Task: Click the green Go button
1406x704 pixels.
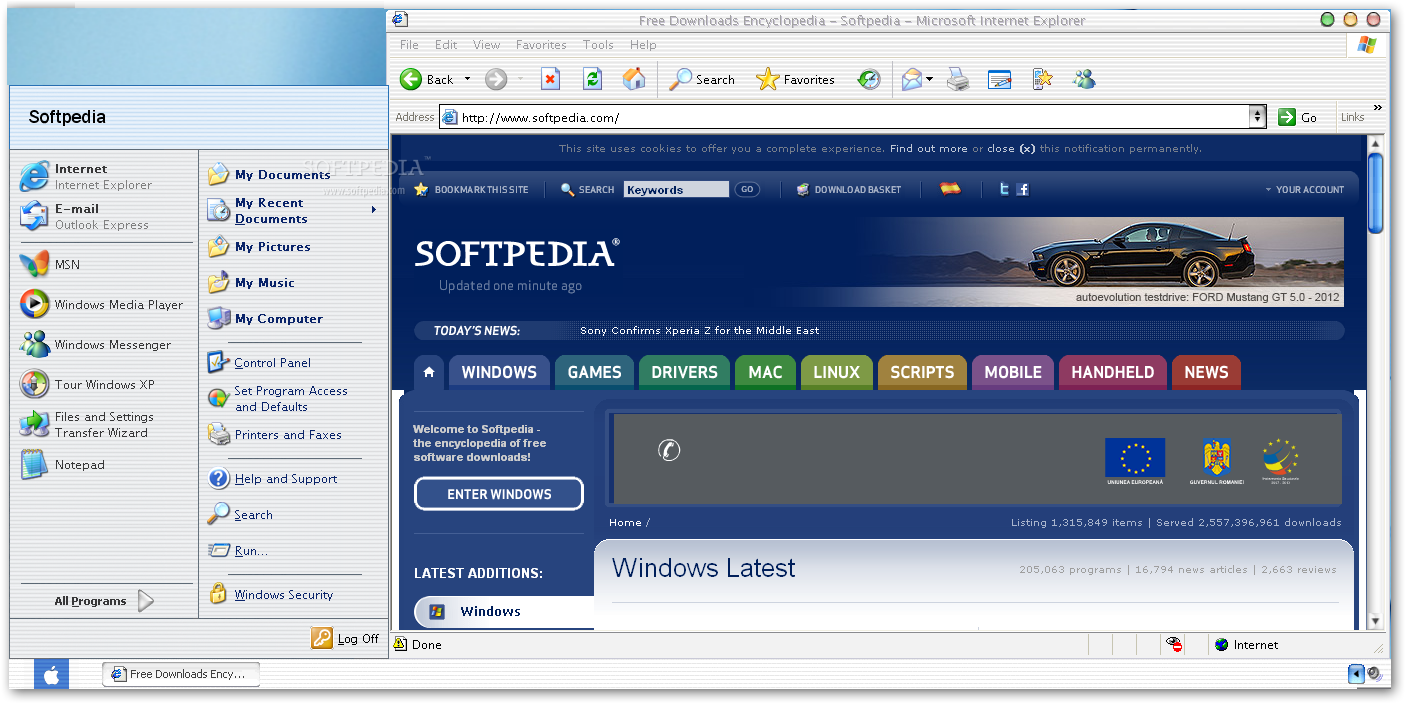Action: pos(1297,117)
